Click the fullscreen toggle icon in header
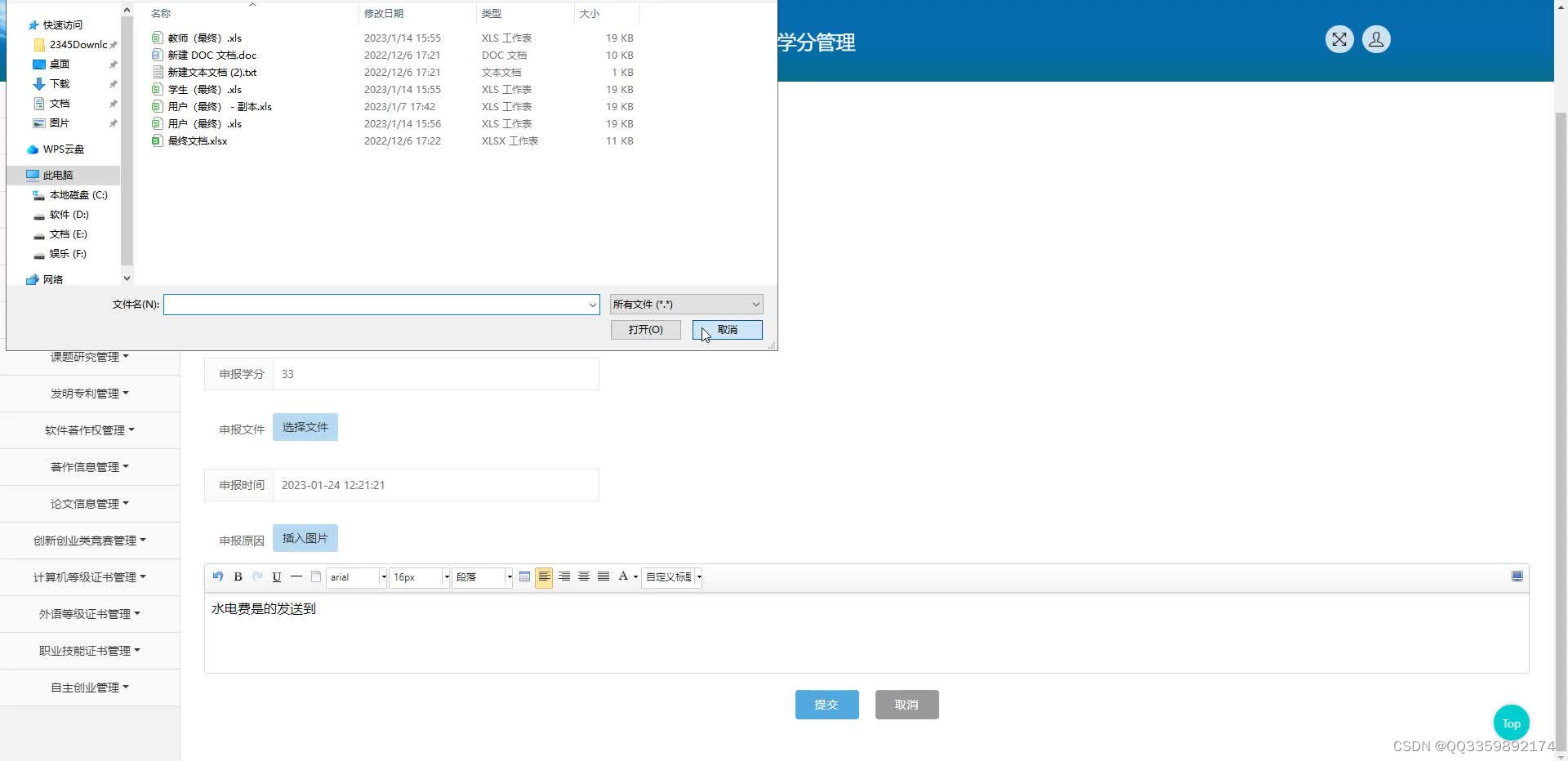This screenshot has width=1568, height=761. coord(1339,39)
